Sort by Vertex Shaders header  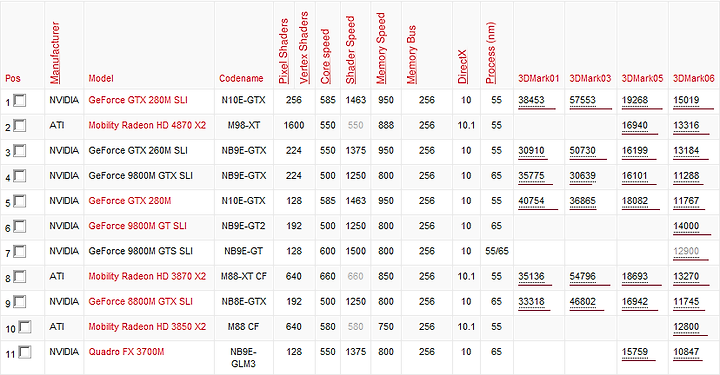point(304,48)
